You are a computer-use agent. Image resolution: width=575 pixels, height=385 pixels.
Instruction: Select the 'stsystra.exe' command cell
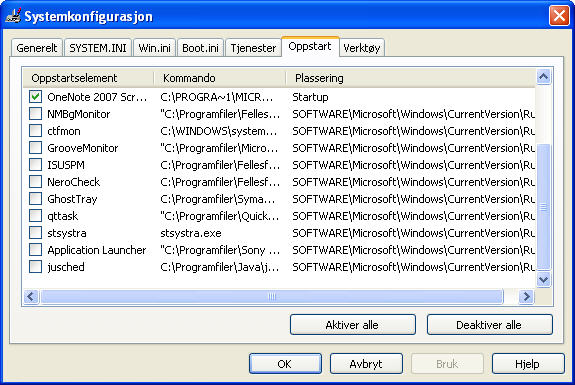point(191,233)
